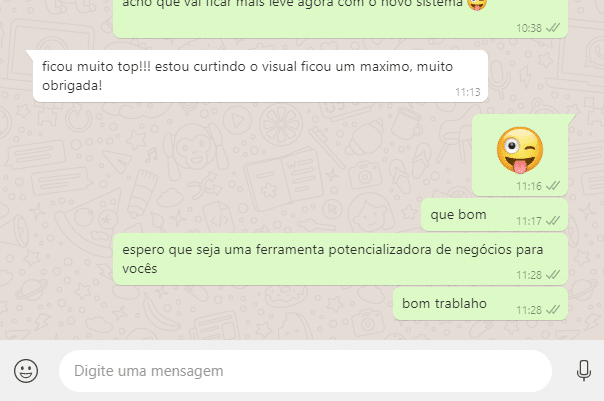Select the large winking tongue emoji message

click(520, 150)
